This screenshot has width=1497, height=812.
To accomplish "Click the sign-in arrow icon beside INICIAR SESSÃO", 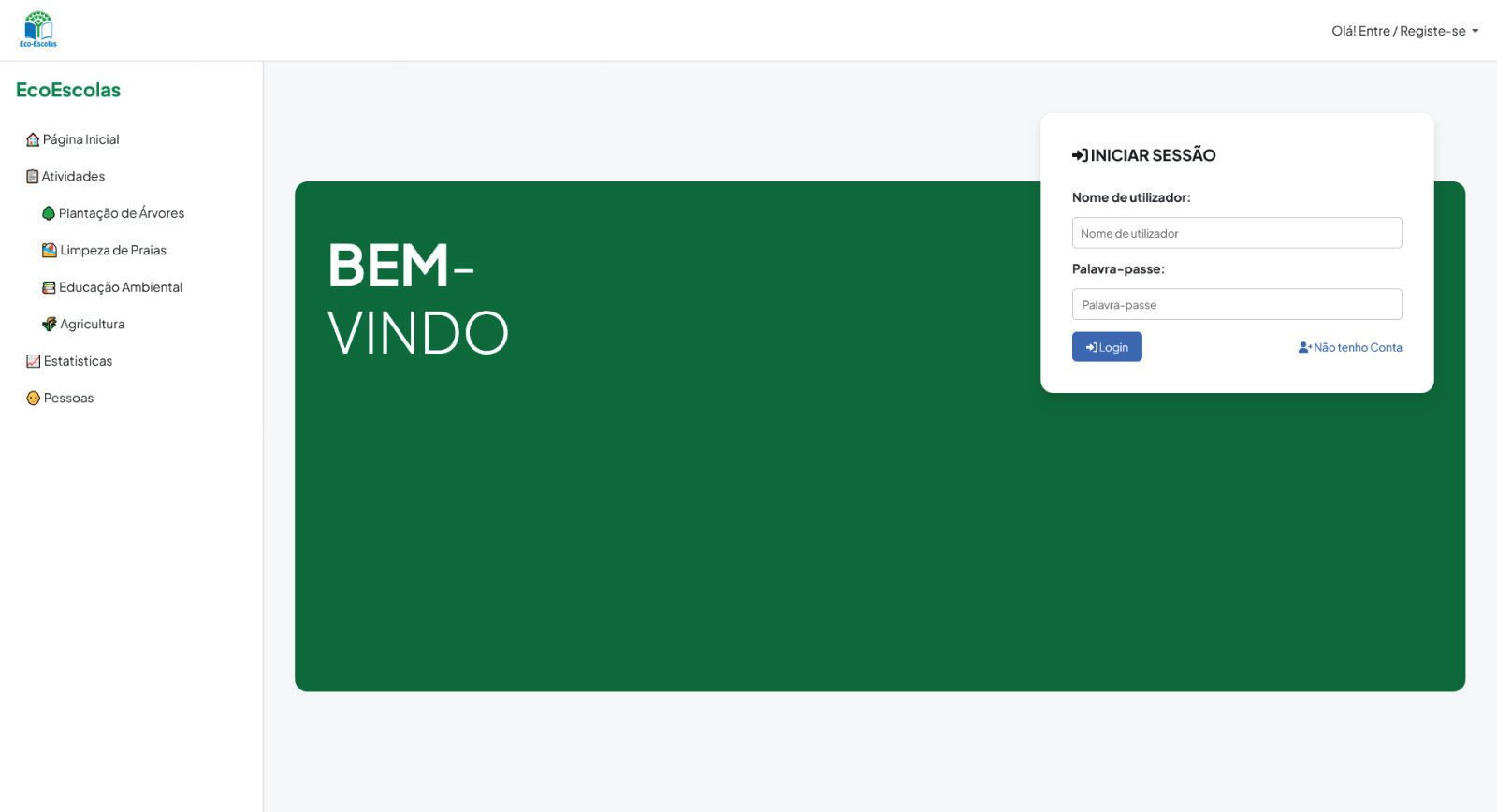I will tap(1080, 155).
